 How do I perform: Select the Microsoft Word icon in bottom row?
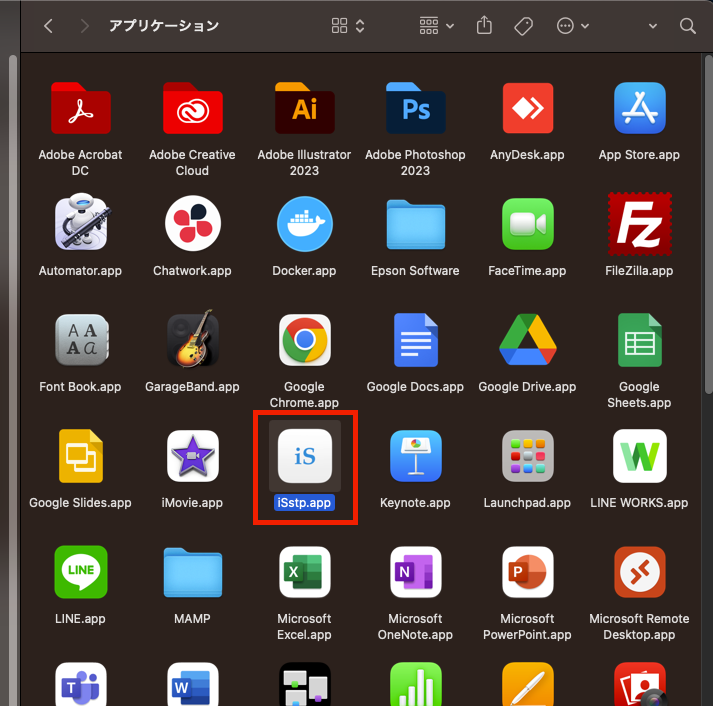(x=193, y=684)
